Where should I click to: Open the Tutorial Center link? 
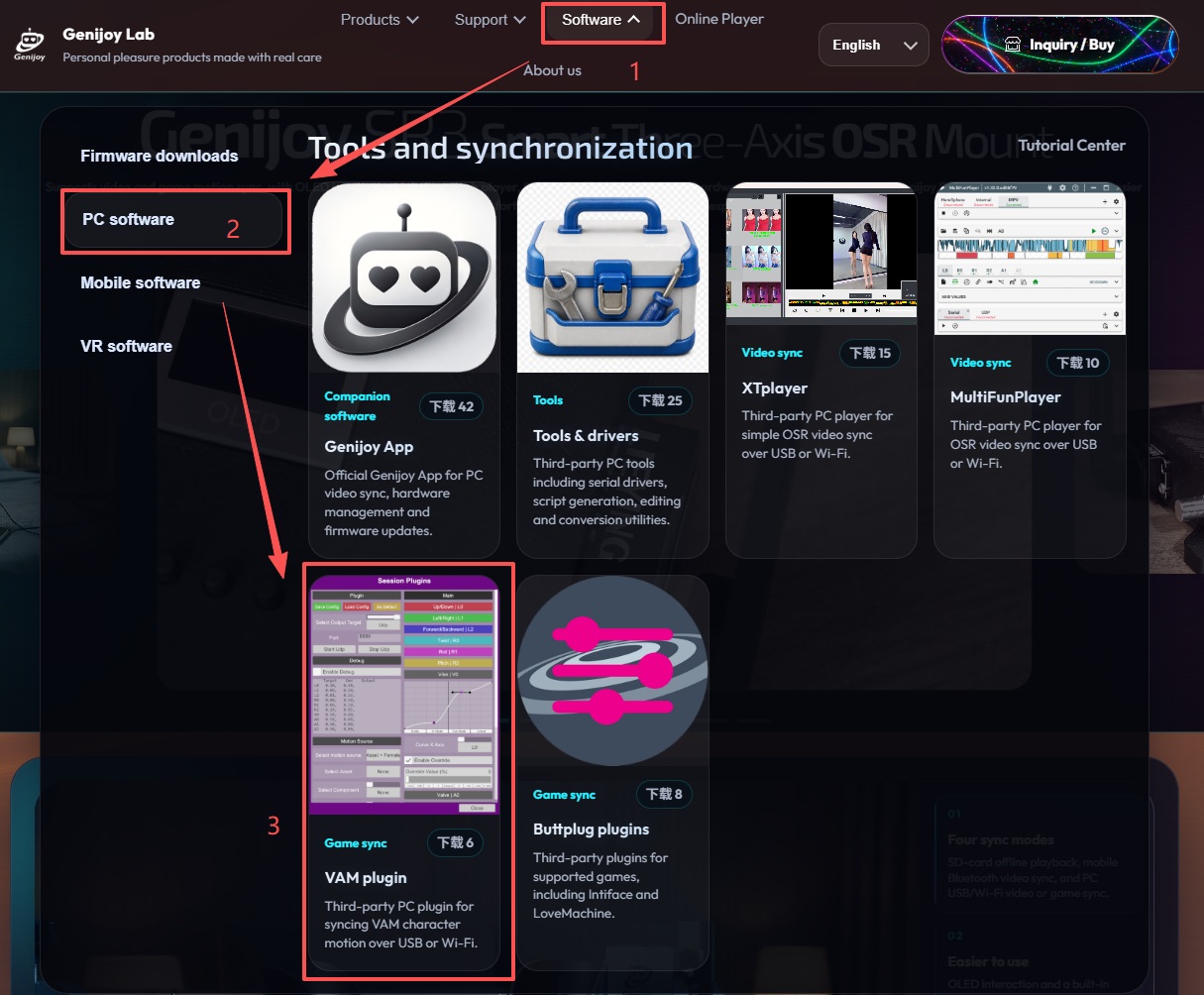click(x=1072, y=145)
